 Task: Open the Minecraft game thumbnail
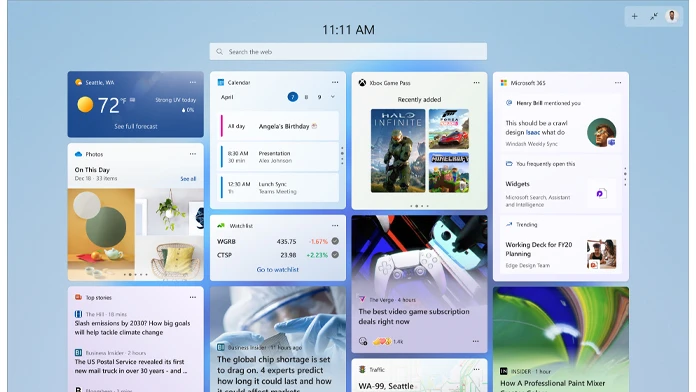point(449,173)
